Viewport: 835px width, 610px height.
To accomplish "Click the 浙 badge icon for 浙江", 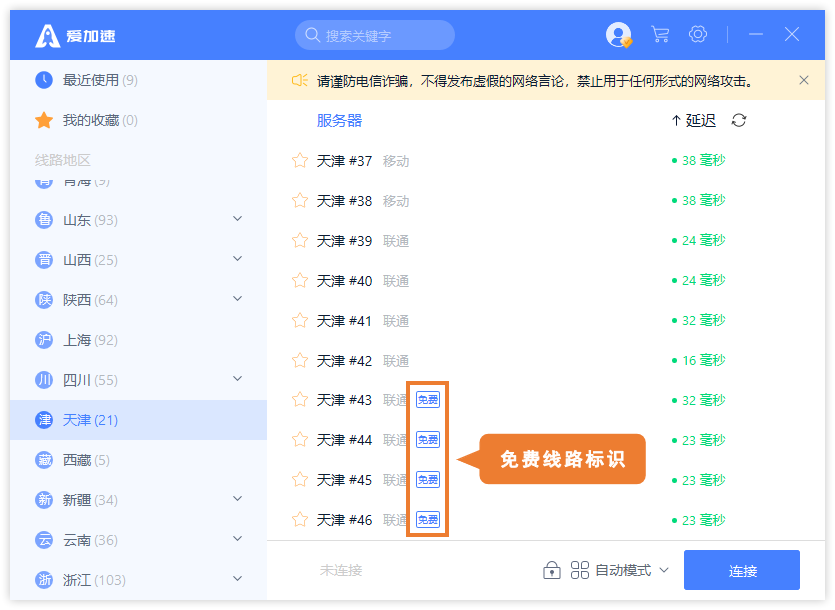I will click(x=44, y=580).
